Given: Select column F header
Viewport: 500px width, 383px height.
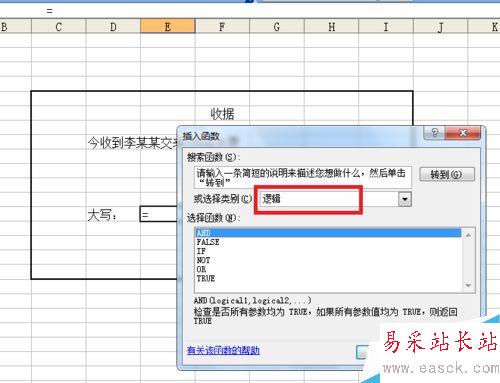Looking at the screenshot, I should click(x=222, y=26).
